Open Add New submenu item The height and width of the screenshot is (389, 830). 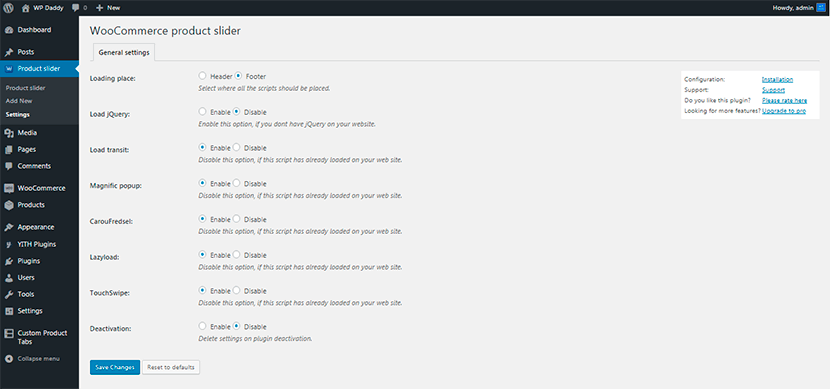pos(19,101)
